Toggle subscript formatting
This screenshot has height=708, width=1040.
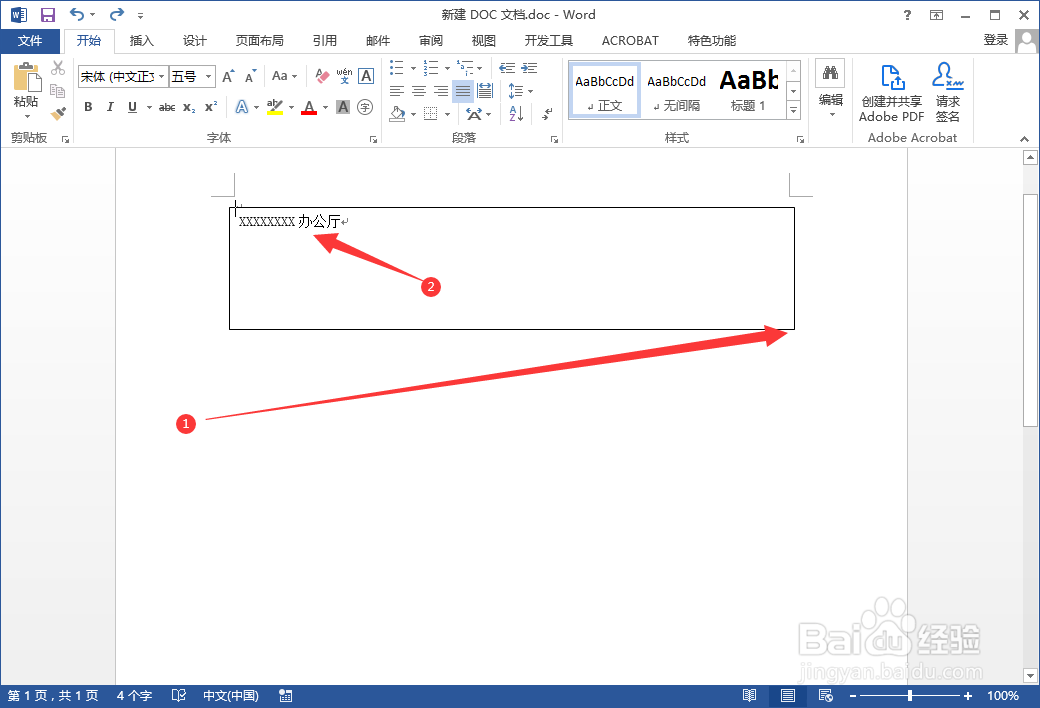(x=189, y=107)
